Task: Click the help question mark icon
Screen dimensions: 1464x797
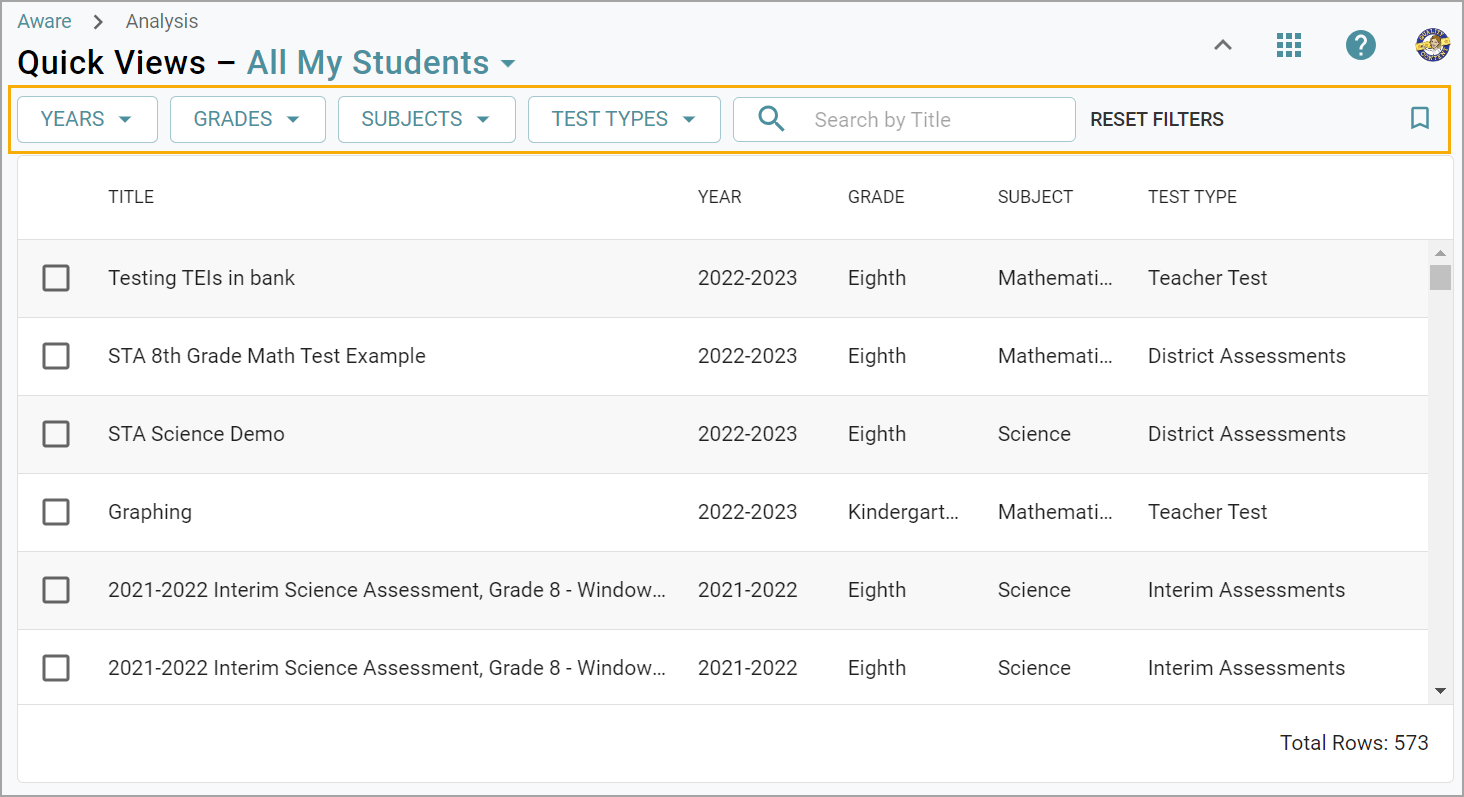Action: click(x=1360, y=45)
